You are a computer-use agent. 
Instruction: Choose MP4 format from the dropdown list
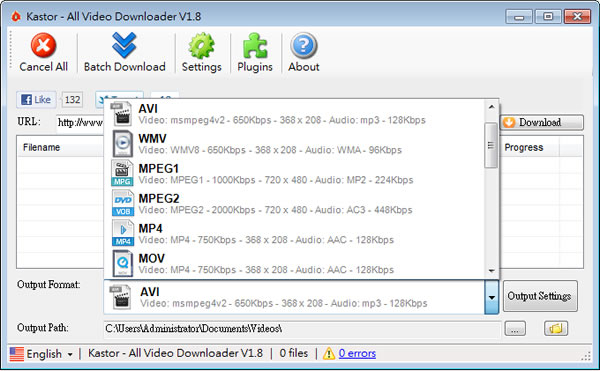tap(294, 234)
